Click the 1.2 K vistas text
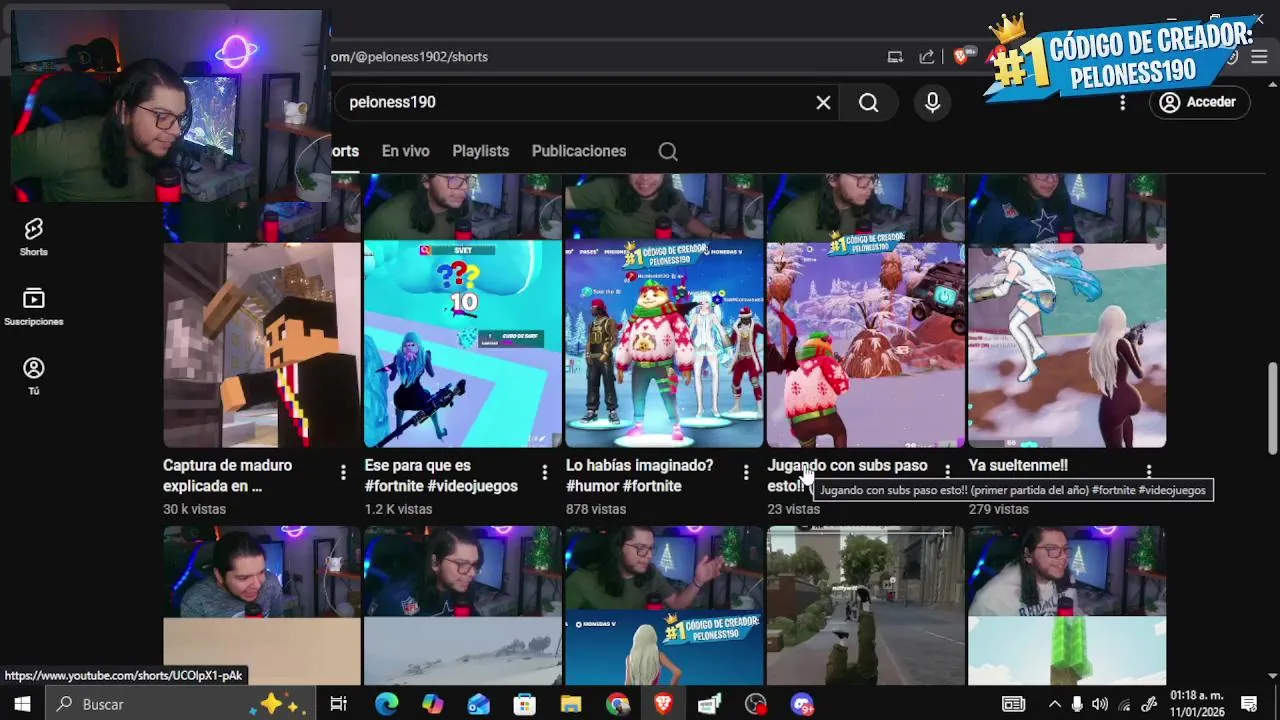The width and height of the screenshot is (1280, 720). tap(398, 509)
